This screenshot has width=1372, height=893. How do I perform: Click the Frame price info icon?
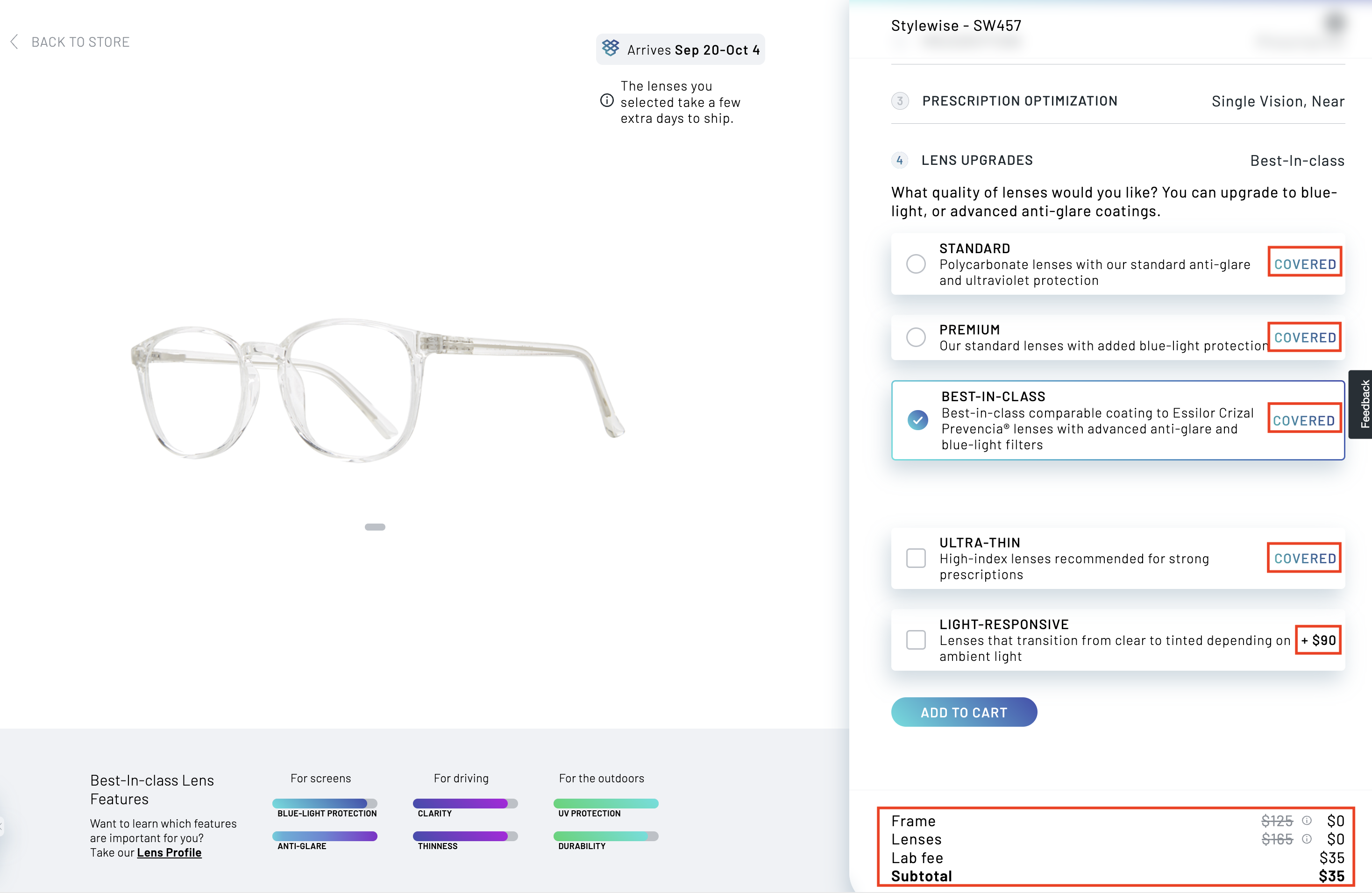tap(1307, 820)
